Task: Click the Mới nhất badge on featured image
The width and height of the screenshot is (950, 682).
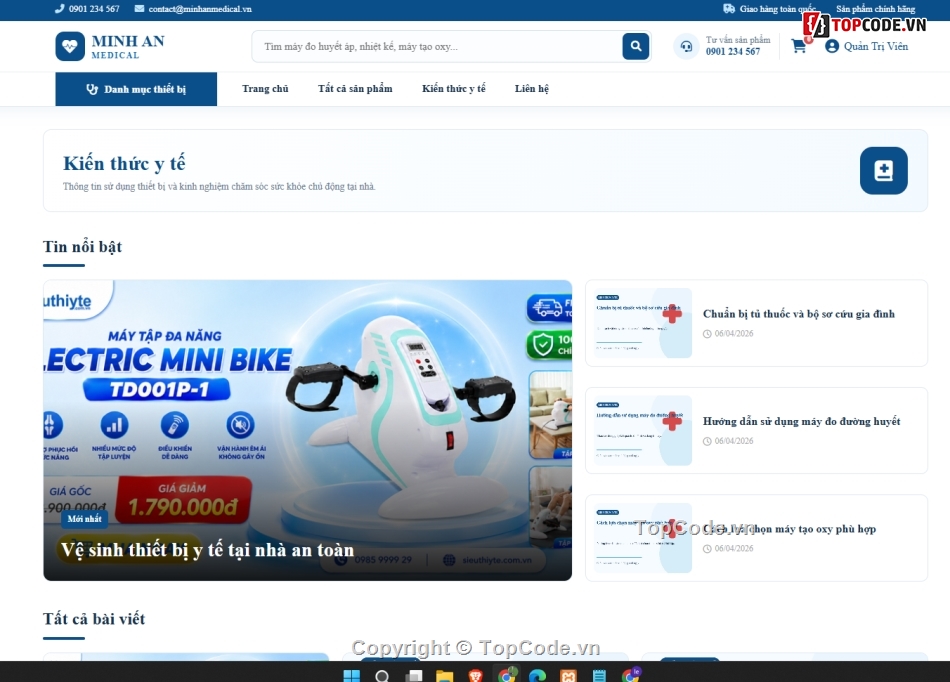Action: tap(84, 518)
